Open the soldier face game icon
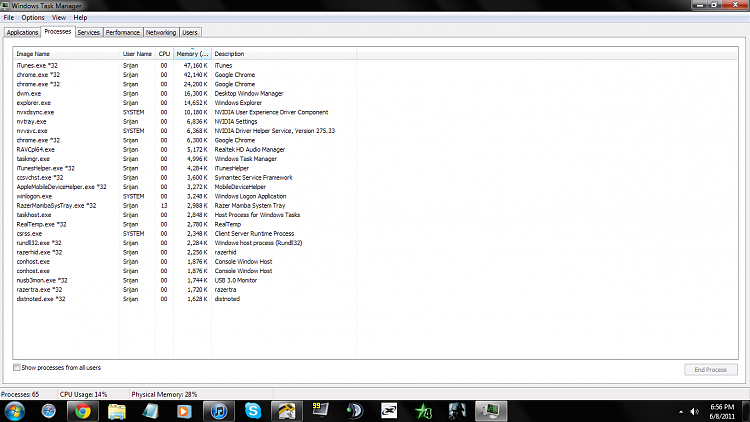750x422 pixels. click(x=457, y=411)
